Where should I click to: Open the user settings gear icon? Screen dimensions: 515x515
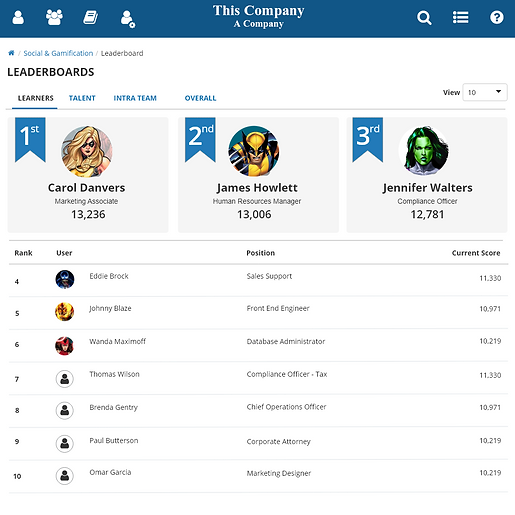pyautogui.click(x=128, y=19)
